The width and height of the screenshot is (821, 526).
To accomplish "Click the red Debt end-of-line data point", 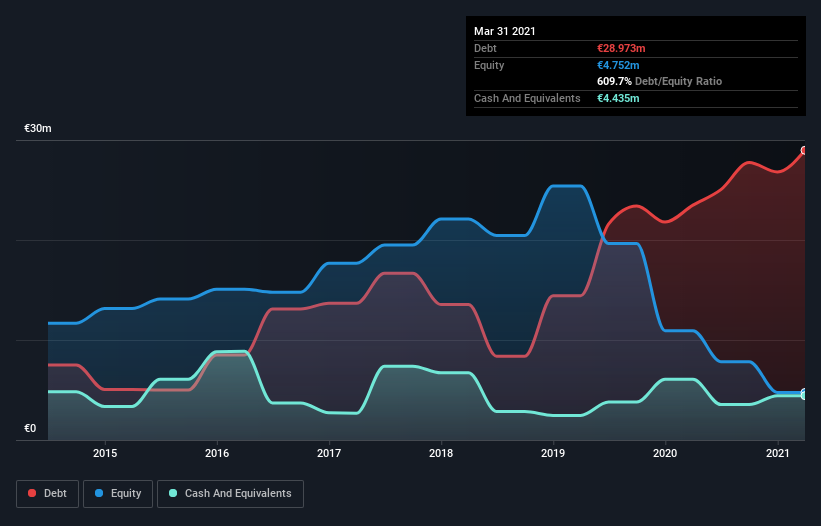I will point(804,151).
